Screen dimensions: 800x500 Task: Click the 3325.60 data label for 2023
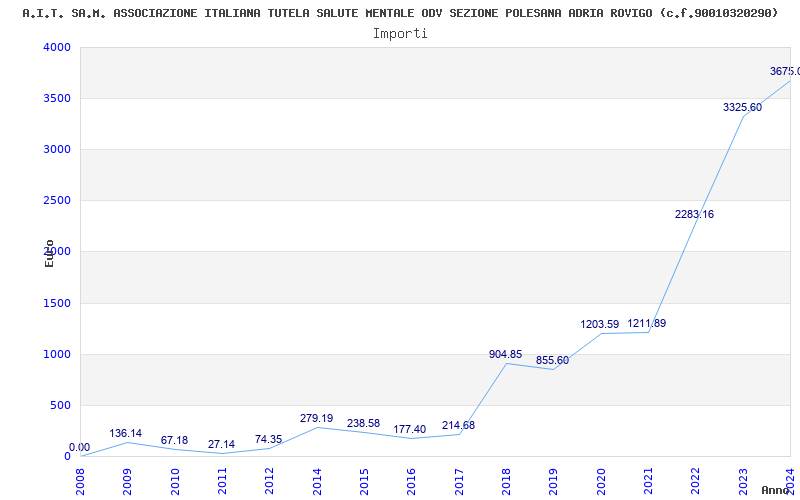pyautogui.click(x=742, y=107)
